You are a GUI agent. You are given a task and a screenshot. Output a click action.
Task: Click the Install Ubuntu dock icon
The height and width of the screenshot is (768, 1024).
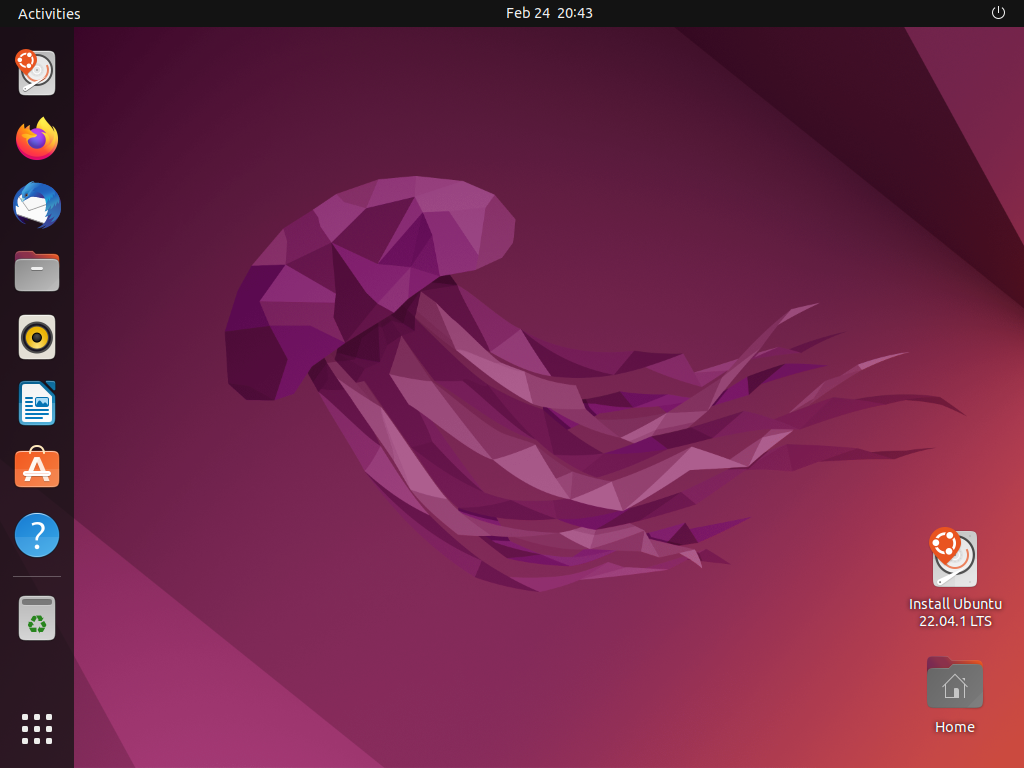tap(37, 73)
